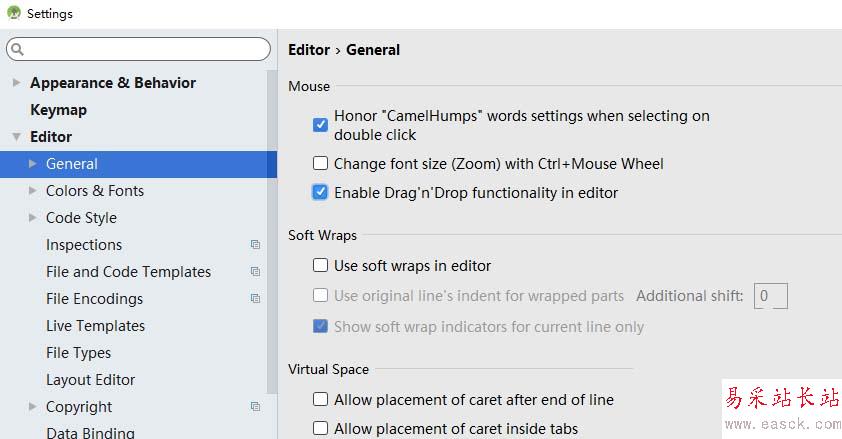
Task: Expand the Colors & Fonts node
Action: (33, 191)
